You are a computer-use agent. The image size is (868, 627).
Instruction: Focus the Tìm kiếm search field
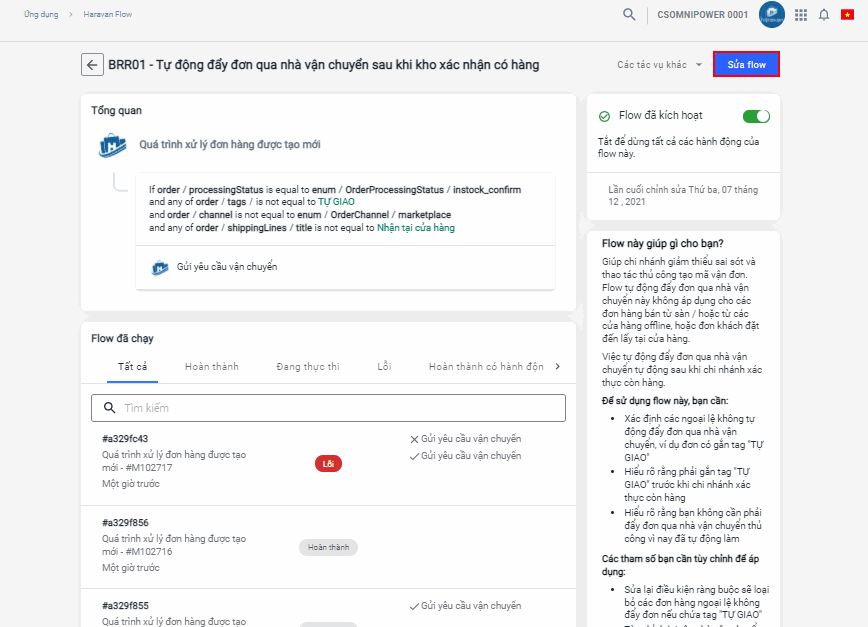pos(328,408)
